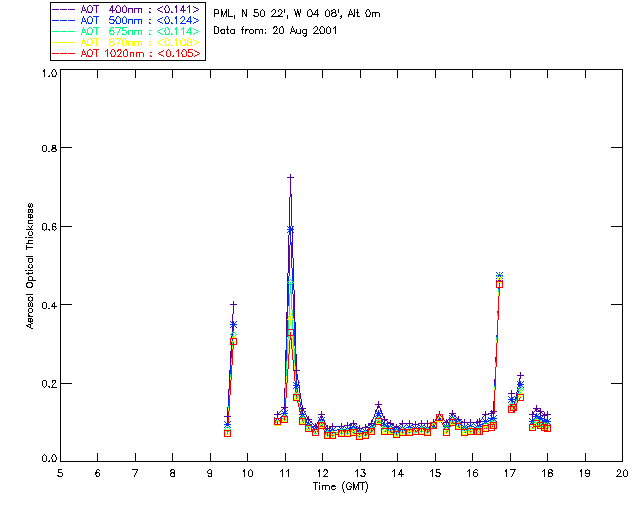The height and width of the screenshot is (512, 640).
Task: Click the x-axis tick label 9
Action: [210, 473]
